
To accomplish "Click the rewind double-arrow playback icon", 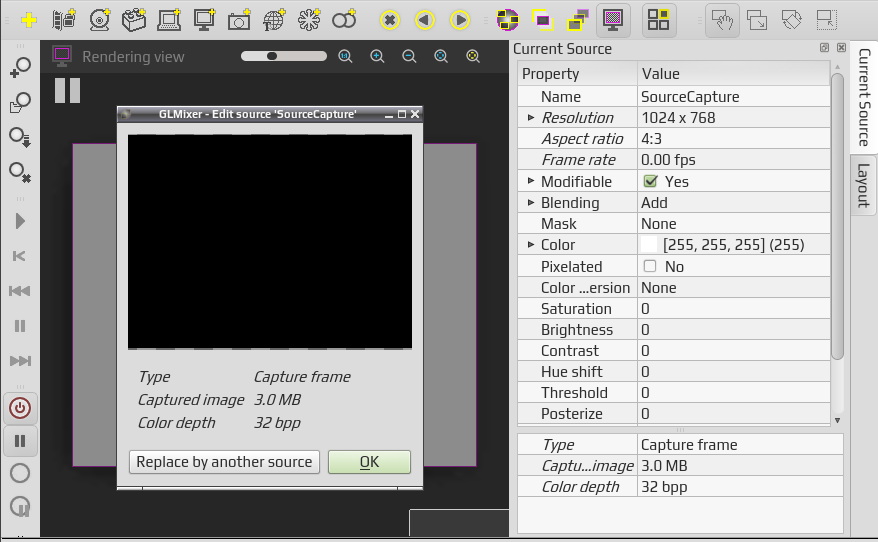I will click(20, 291).
